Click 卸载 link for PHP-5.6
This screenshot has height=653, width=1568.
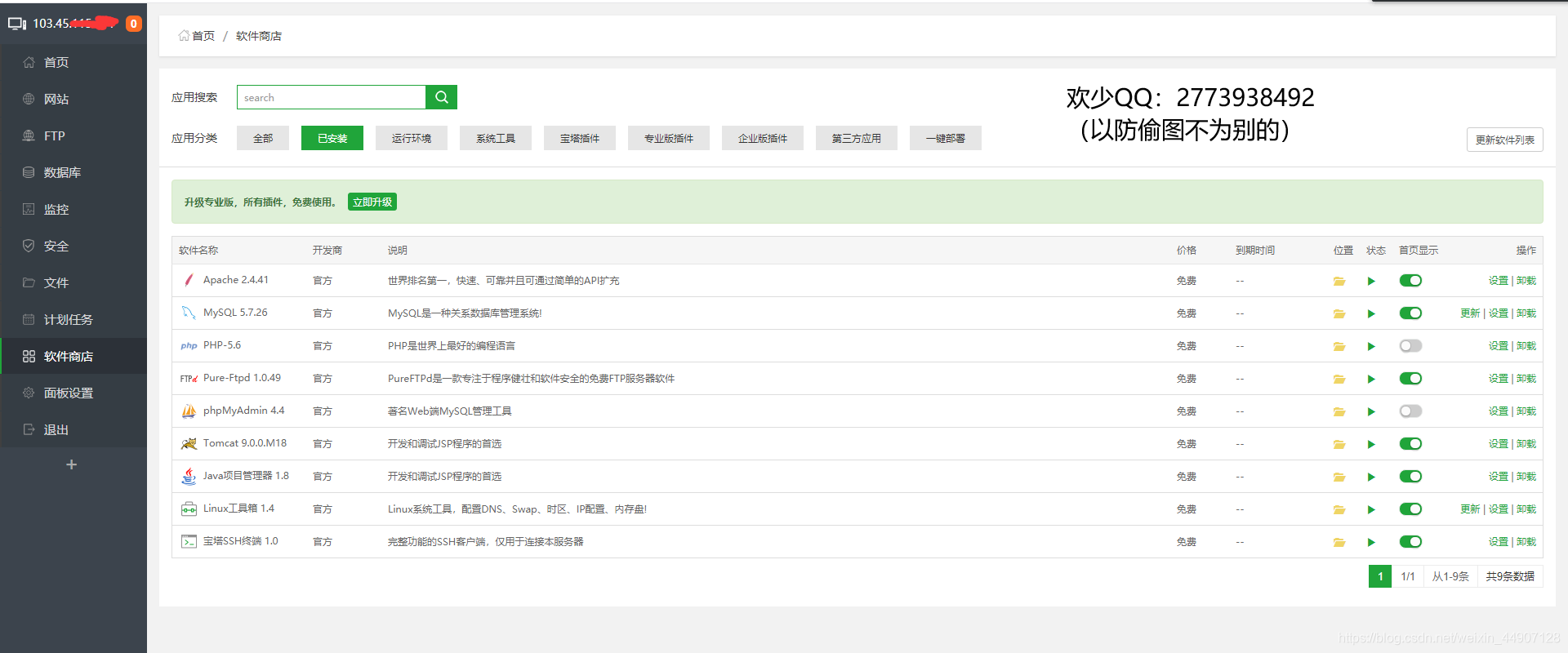click(1526, 346)
